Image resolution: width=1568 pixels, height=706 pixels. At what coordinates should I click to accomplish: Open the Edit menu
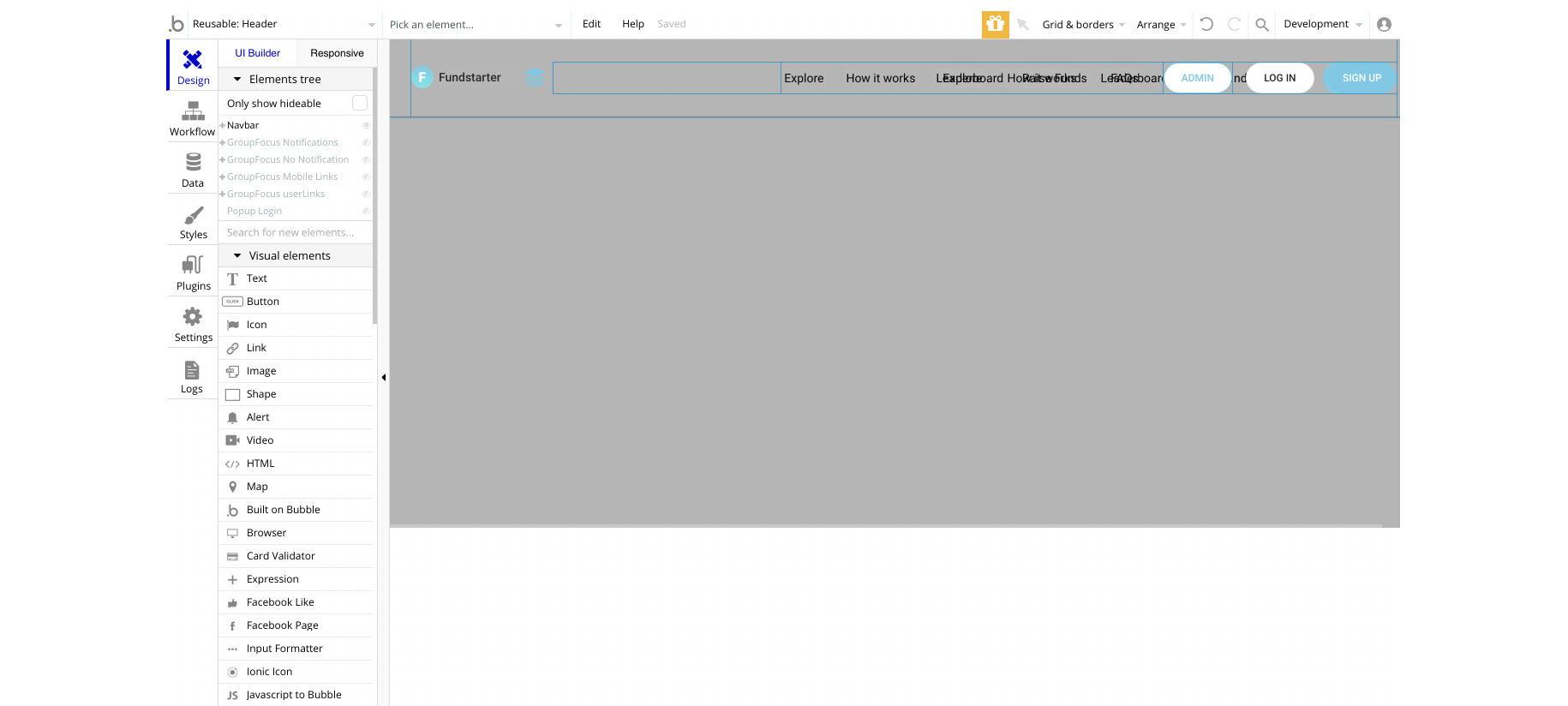click(591, 24)
